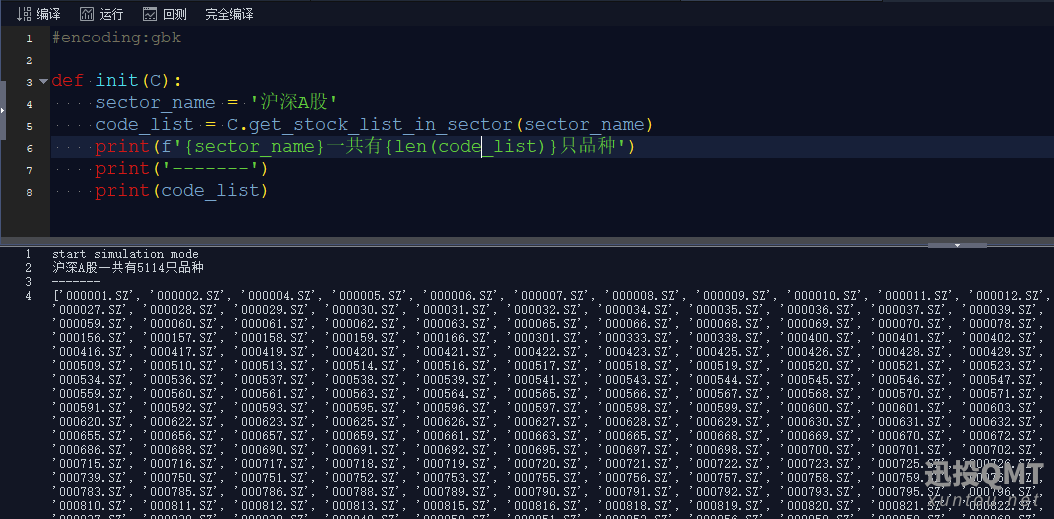Click the output panel collapse handle
The height and width of the screenshot is (519, 1054).
tap(957, 245)
